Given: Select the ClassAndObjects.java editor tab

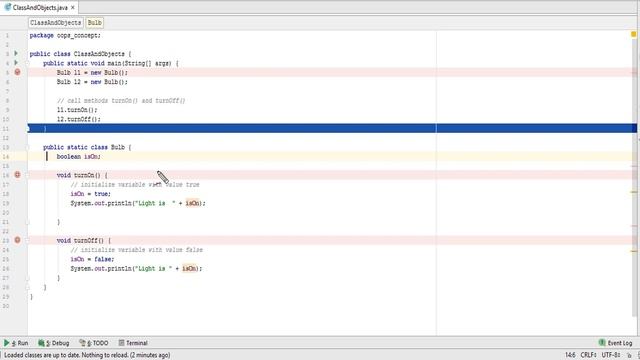Looking at the screenshot, I should pos(39,7).
